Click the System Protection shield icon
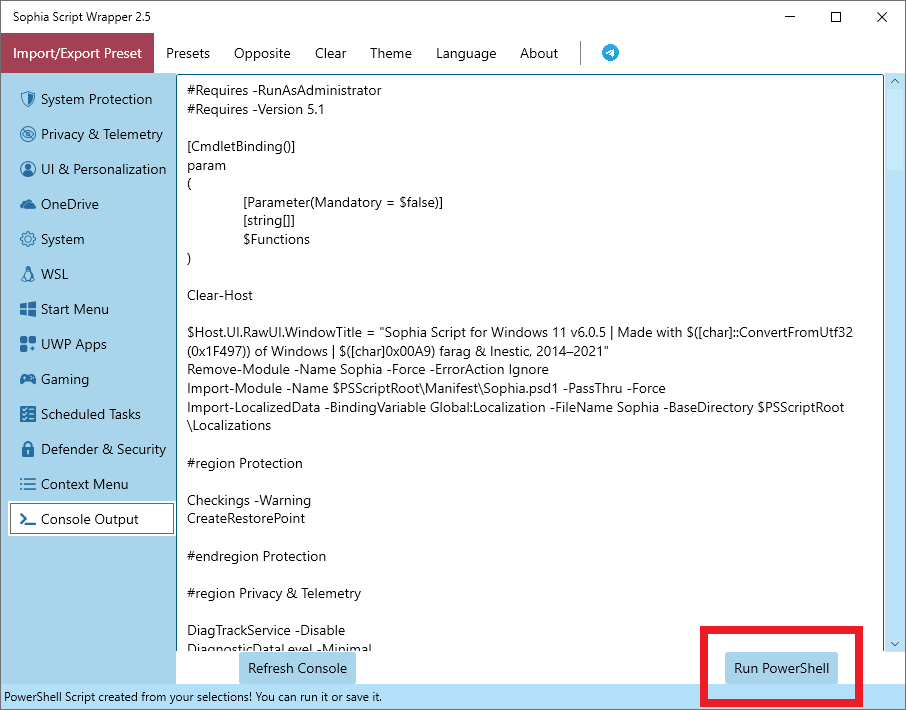906x710 pixels. point(28,99)
